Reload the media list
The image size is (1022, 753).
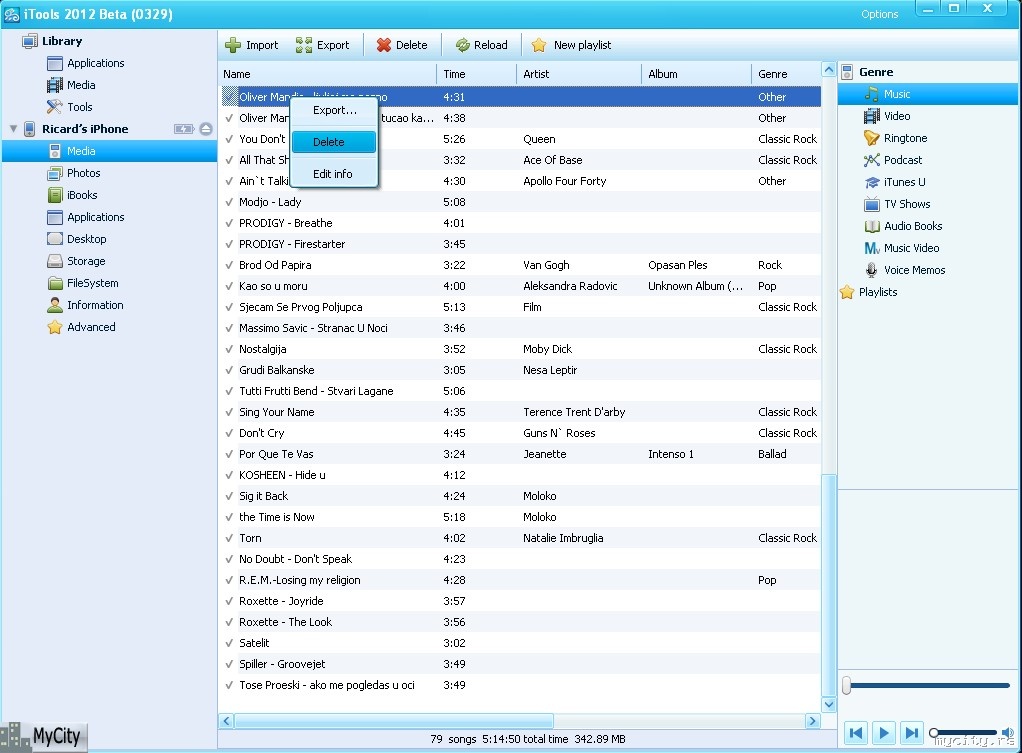tap(481, 45)
